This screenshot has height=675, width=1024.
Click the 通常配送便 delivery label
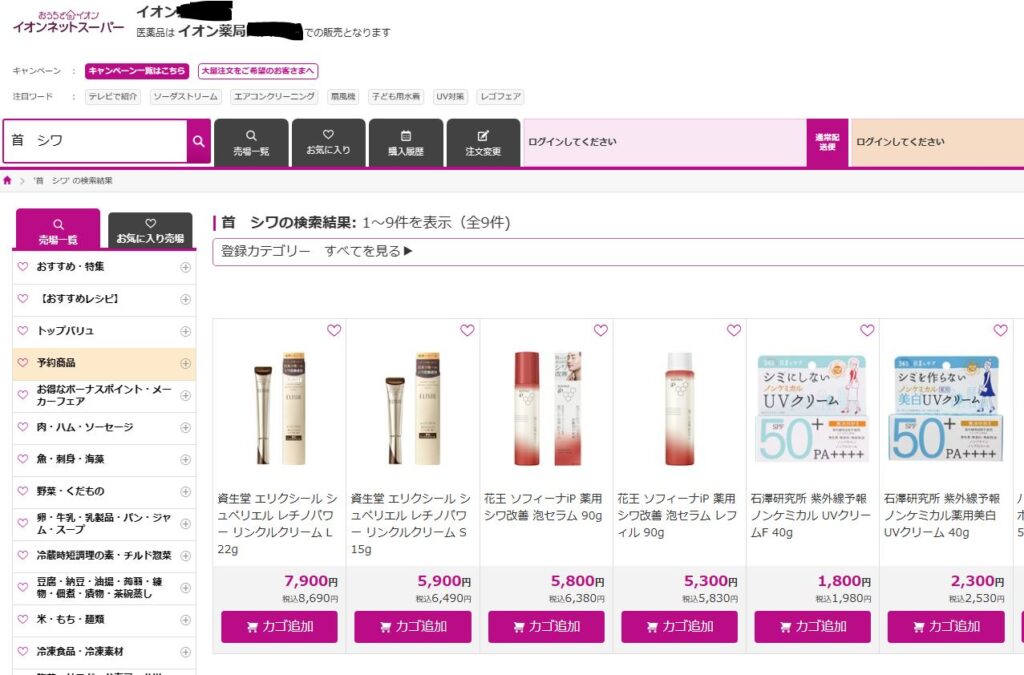[827, 142]
